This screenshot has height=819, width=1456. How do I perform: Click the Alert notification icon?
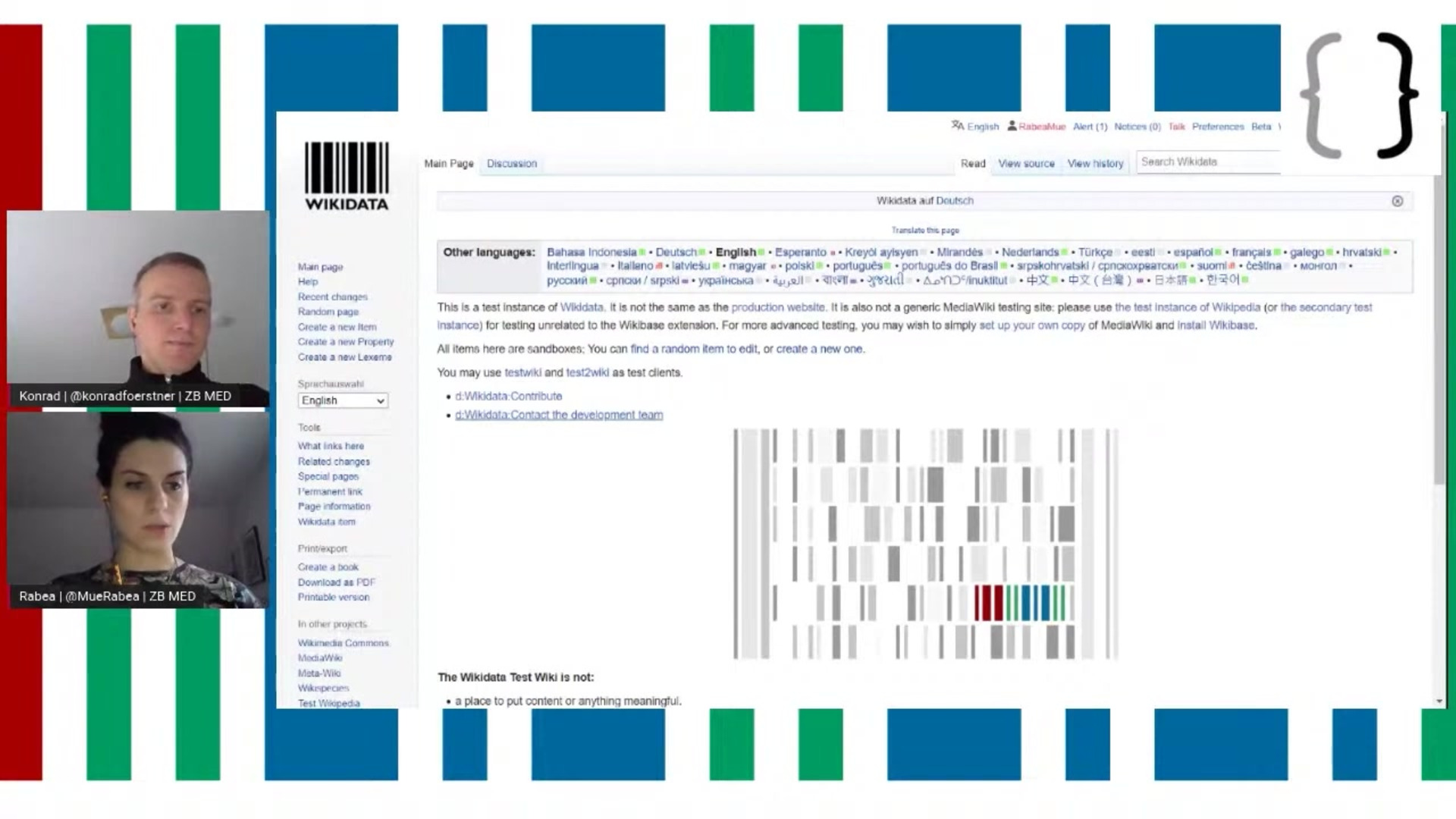[x=1088, y=126]
